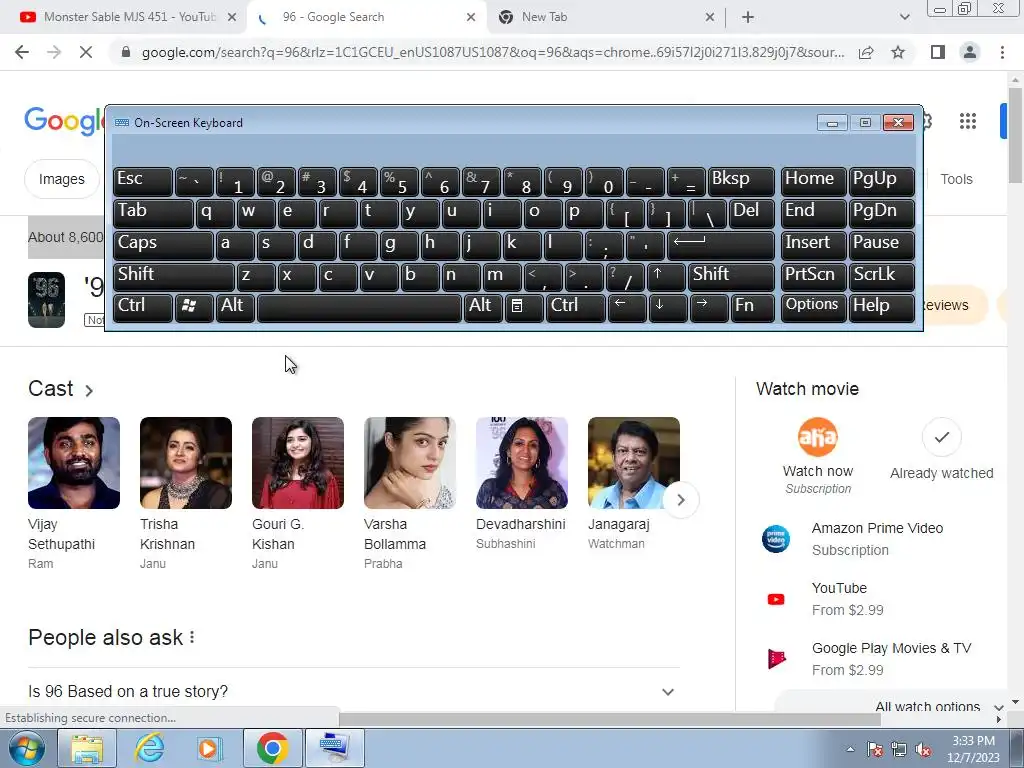This screenshot has height=768, width=1024.
Task: Open Chrome profile avatar icon
Action: coord(970,52)
